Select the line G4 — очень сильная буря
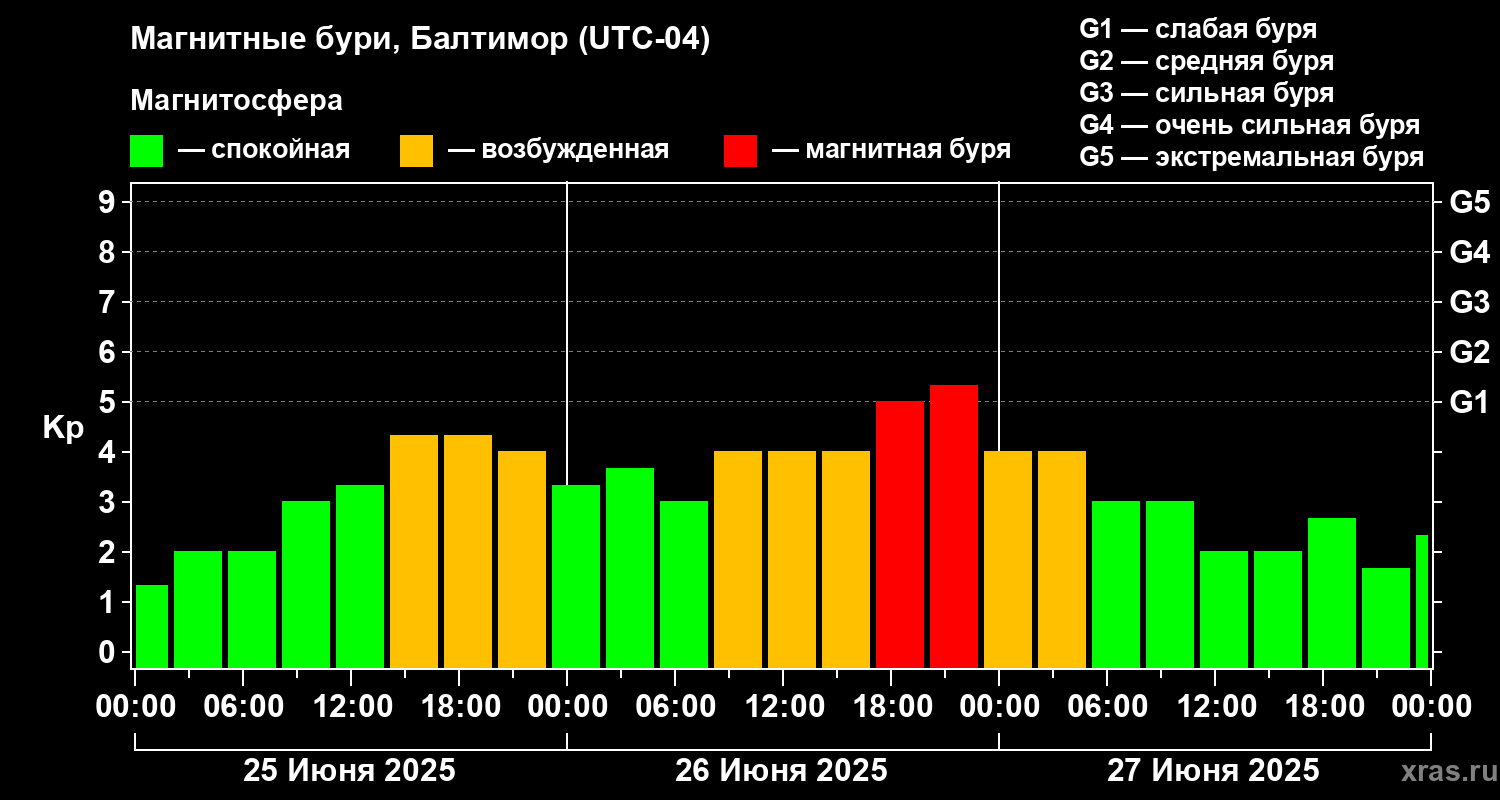This screenshot has height=800, width=1500. click(1249, 125)
